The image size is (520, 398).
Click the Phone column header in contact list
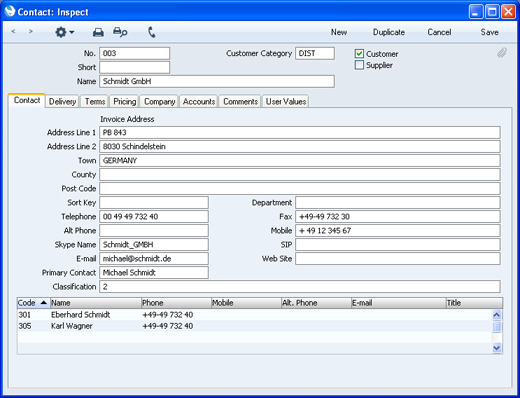(x=176, y=303)
